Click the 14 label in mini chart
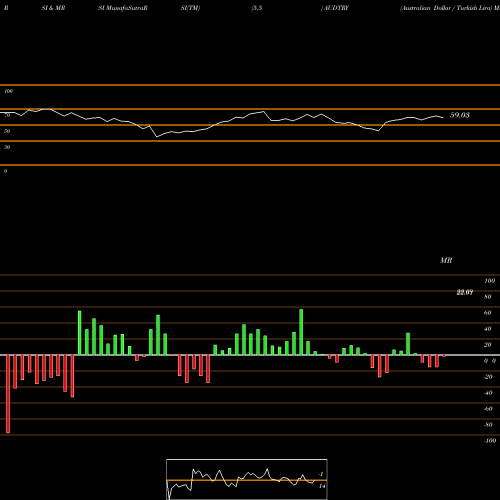The height and width of the screenshot is (500, 500). tap(322, 486)
